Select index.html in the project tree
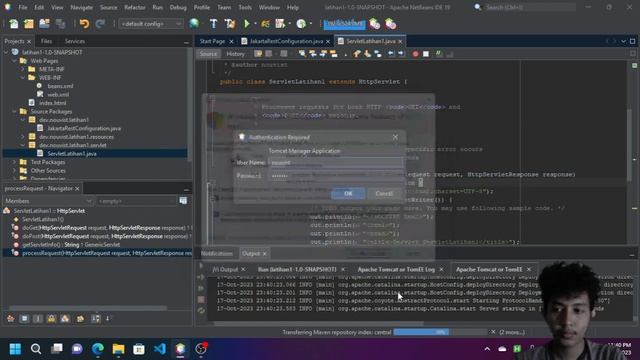Image resolution: width=640 pixels, height=360 pixels. [53, 103]
